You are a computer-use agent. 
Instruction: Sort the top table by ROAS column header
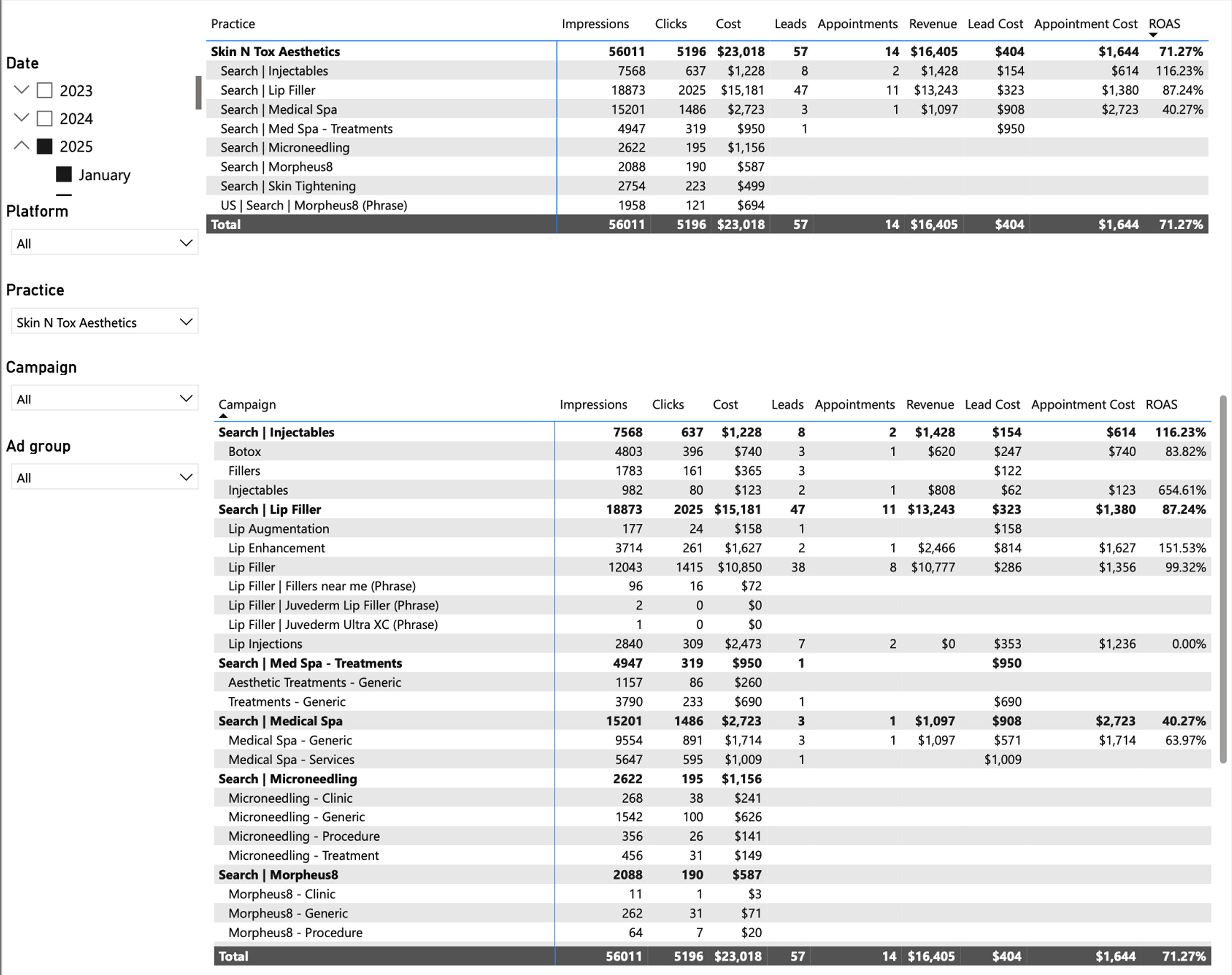coord(1164,24)
